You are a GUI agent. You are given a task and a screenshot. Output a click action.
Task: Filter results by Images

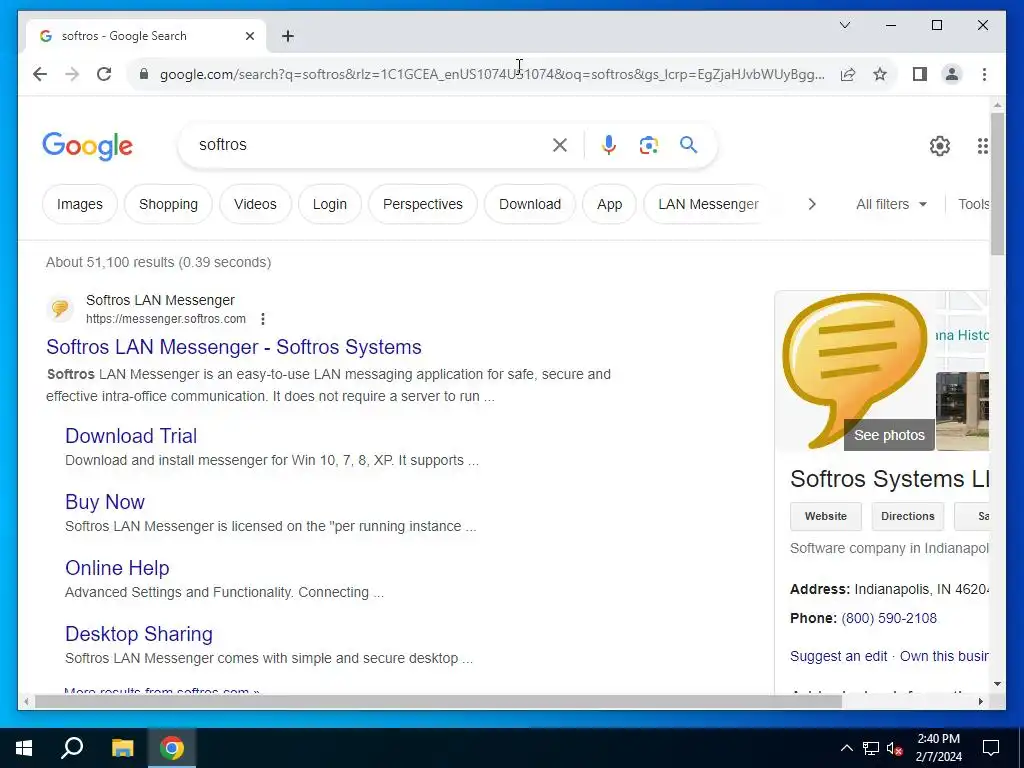pos(80,204)
